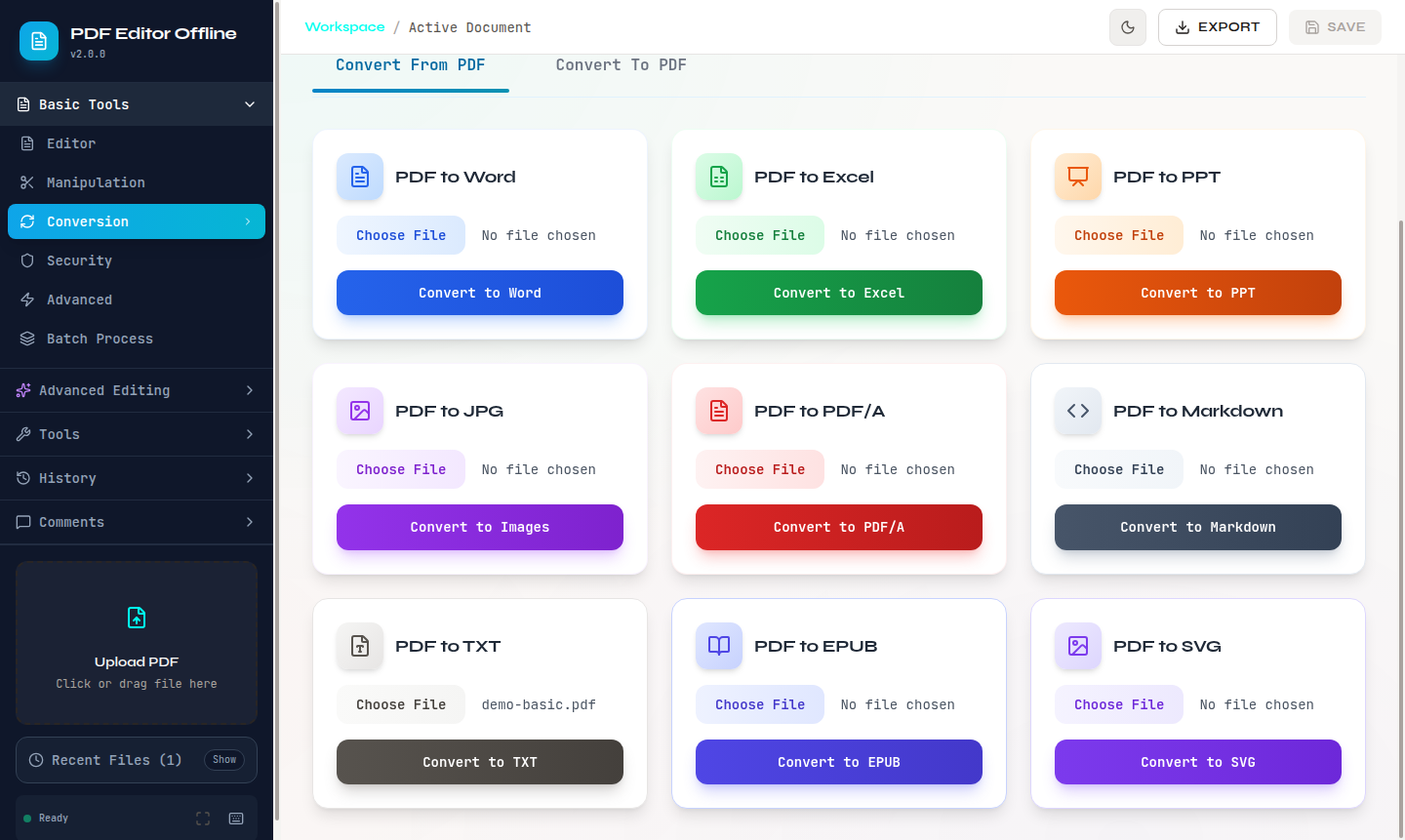This screenshot has width=1405, height=840.
Task: Click the upload PDF icon in sidebar
Action: coord(137,618)
